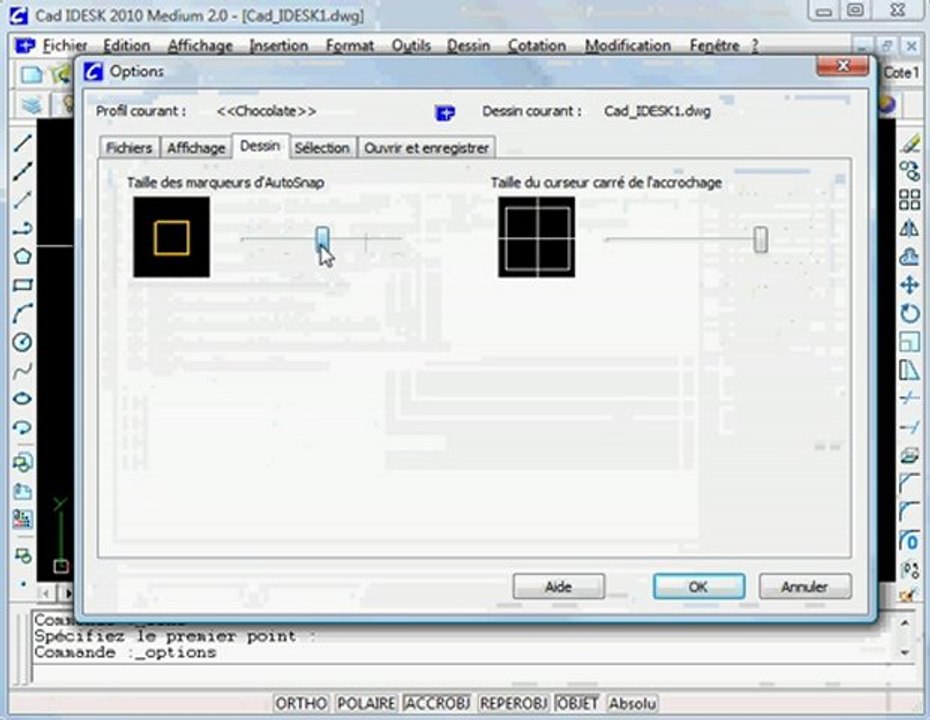930x720 pixels.
Task: Select the Polyline tool with curved arrow
Action: [23, 228]
